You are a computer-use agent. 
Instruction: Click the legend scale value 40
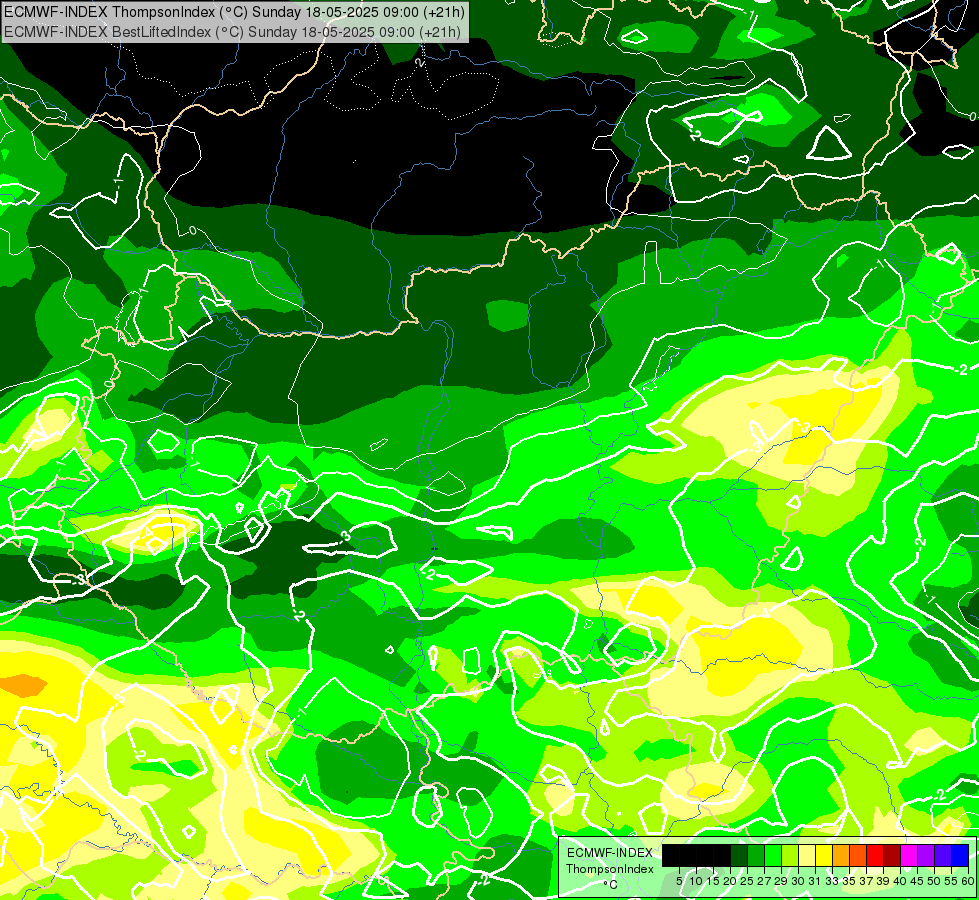pos(900,881)
